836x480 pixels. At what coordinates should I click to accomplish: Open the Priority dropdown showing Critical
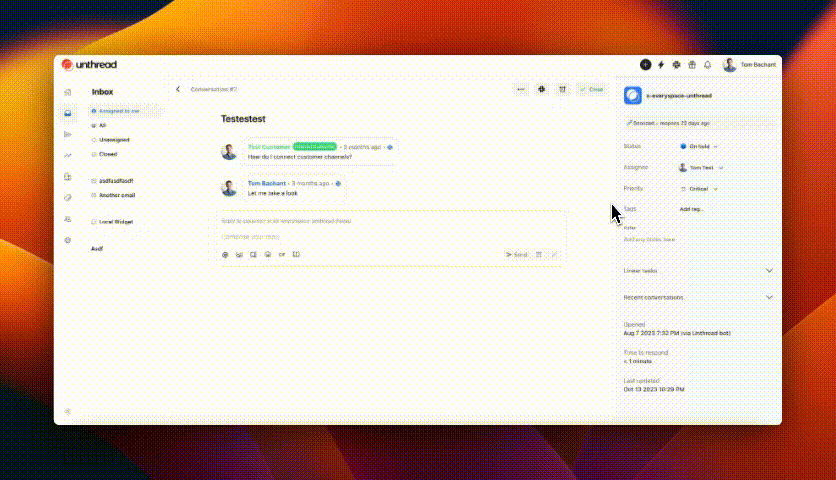(x=699, y=189)
